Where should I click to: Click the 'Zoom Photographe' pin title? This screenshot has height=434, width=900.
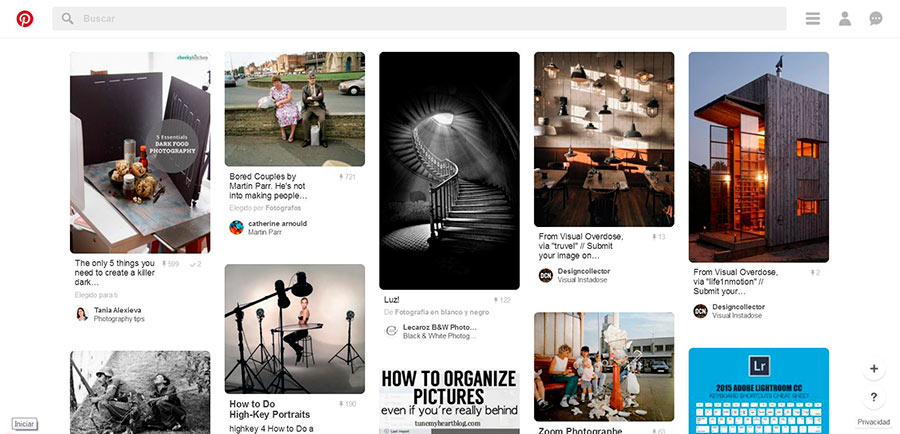coord(580,431)
